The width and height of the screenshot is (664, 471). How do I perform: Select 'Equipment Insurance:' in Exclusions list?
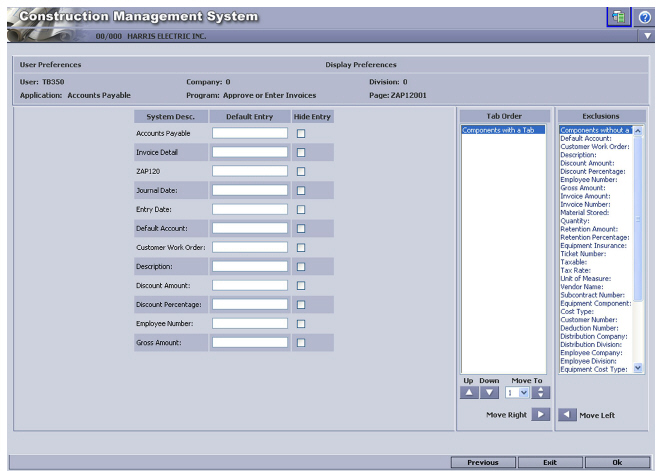[x=594, y=246]
